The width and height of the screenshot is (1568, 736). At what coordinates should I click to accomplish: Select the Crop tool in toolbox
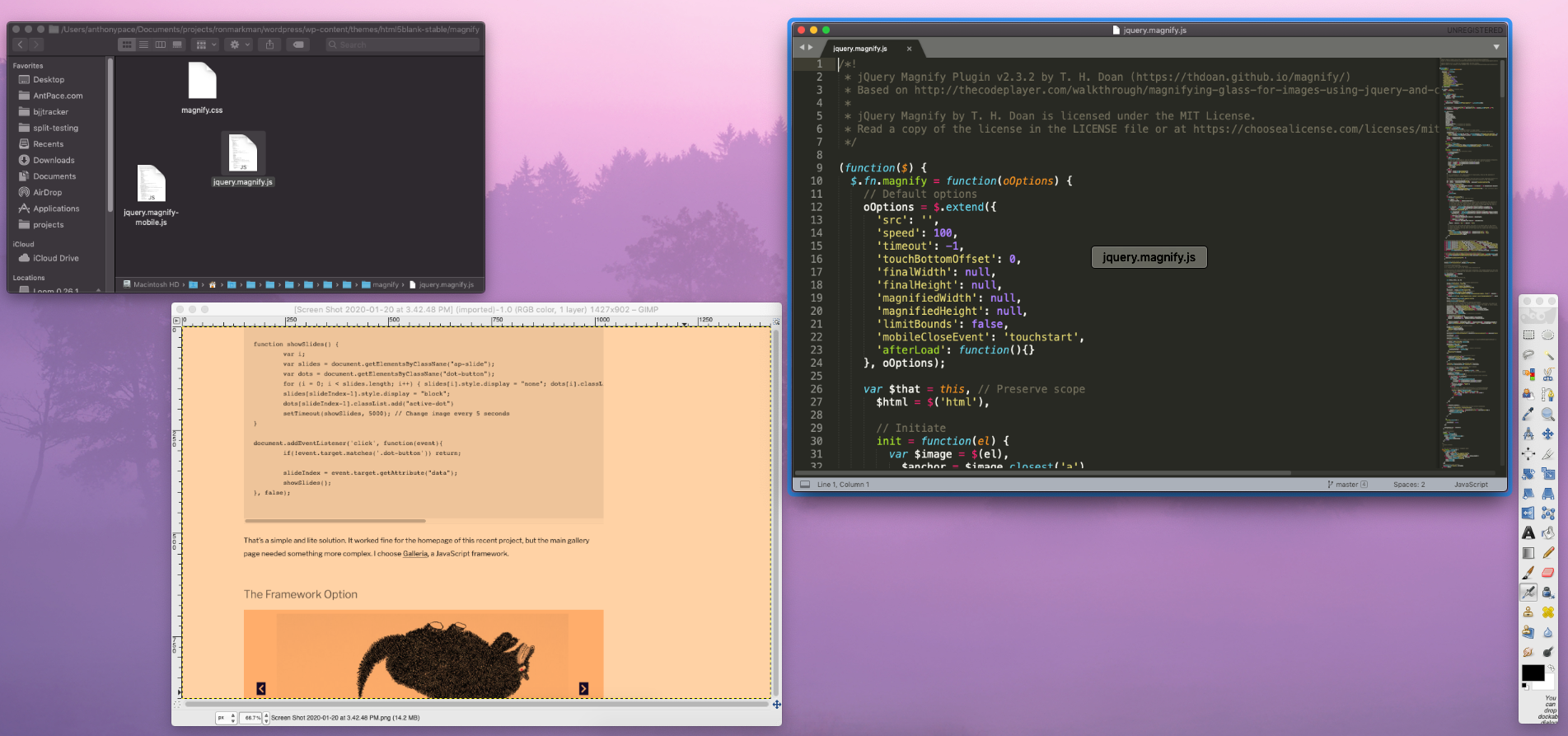pos(1548,453)
